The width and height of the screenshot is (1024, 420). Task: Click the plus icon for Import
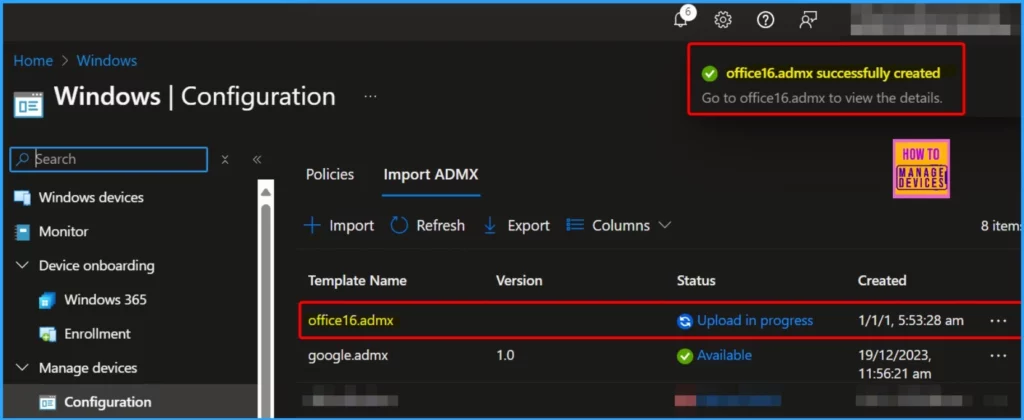[312, 225]
